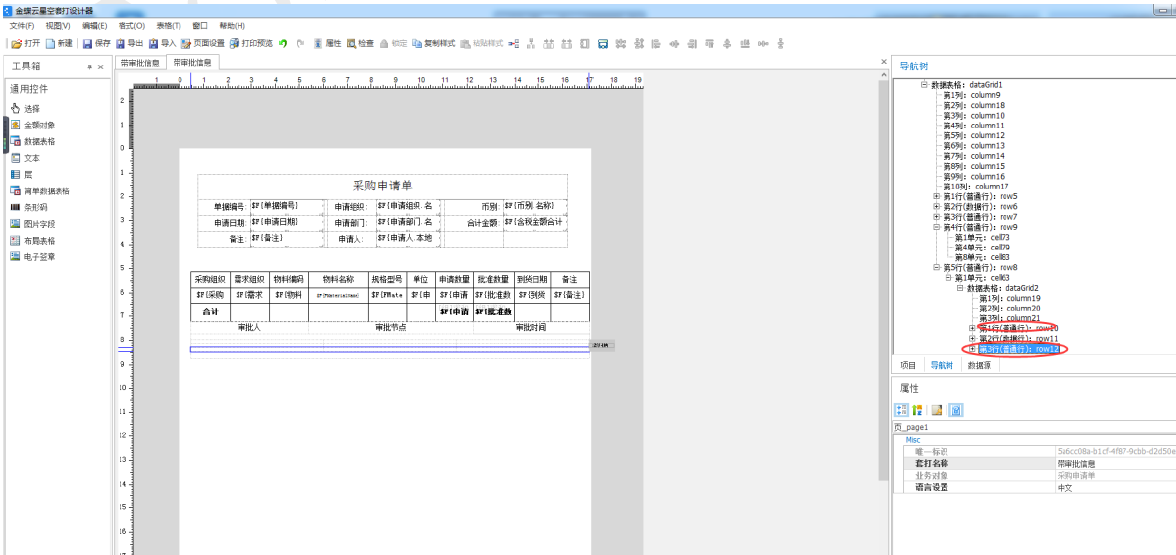Collapse the dataGrid1 tree node
This screenshot has height=555, width=1176.
click(924, 85)
